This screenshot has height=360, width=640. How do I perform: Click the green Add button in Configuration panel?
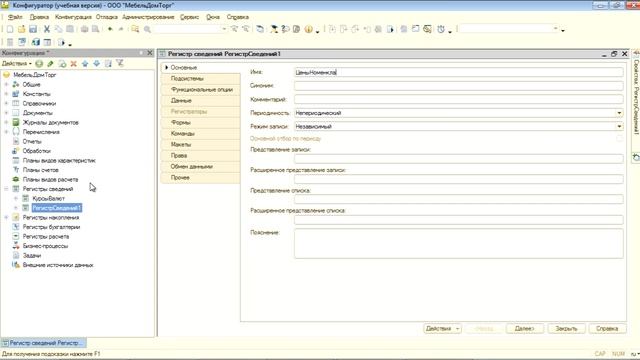click(39, 64)
